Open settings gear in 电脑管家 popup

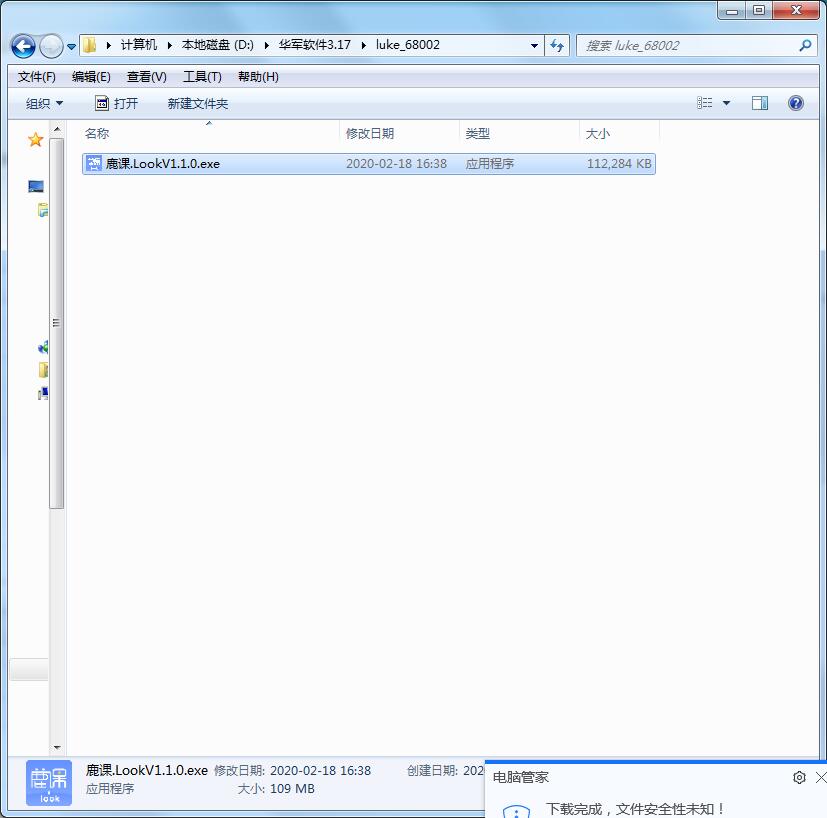[x=798, y=777]
